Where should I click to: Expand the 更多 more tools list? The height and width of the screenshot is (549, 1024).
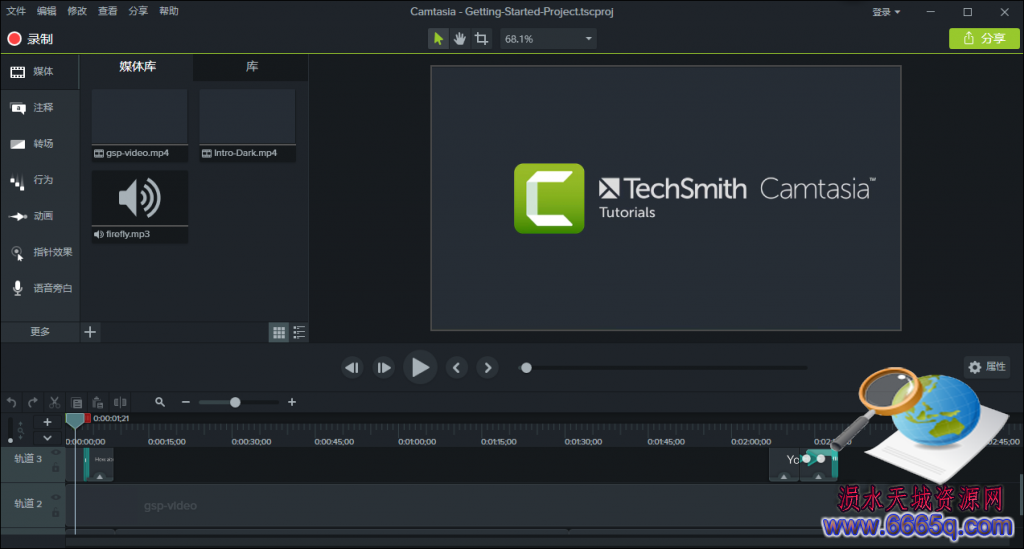pos(40,332)
